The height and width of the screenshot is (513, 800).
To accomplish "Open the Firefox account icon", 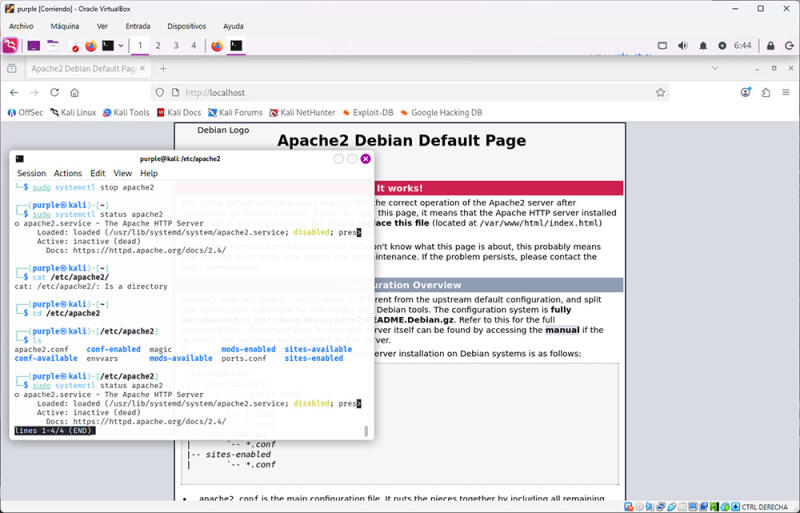I will 745,92.
